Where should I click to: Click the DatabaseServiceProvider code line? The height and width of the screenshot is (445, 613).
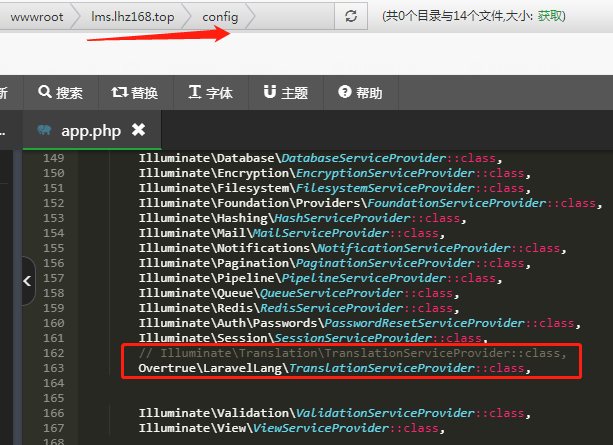click(x=320, y=158)
